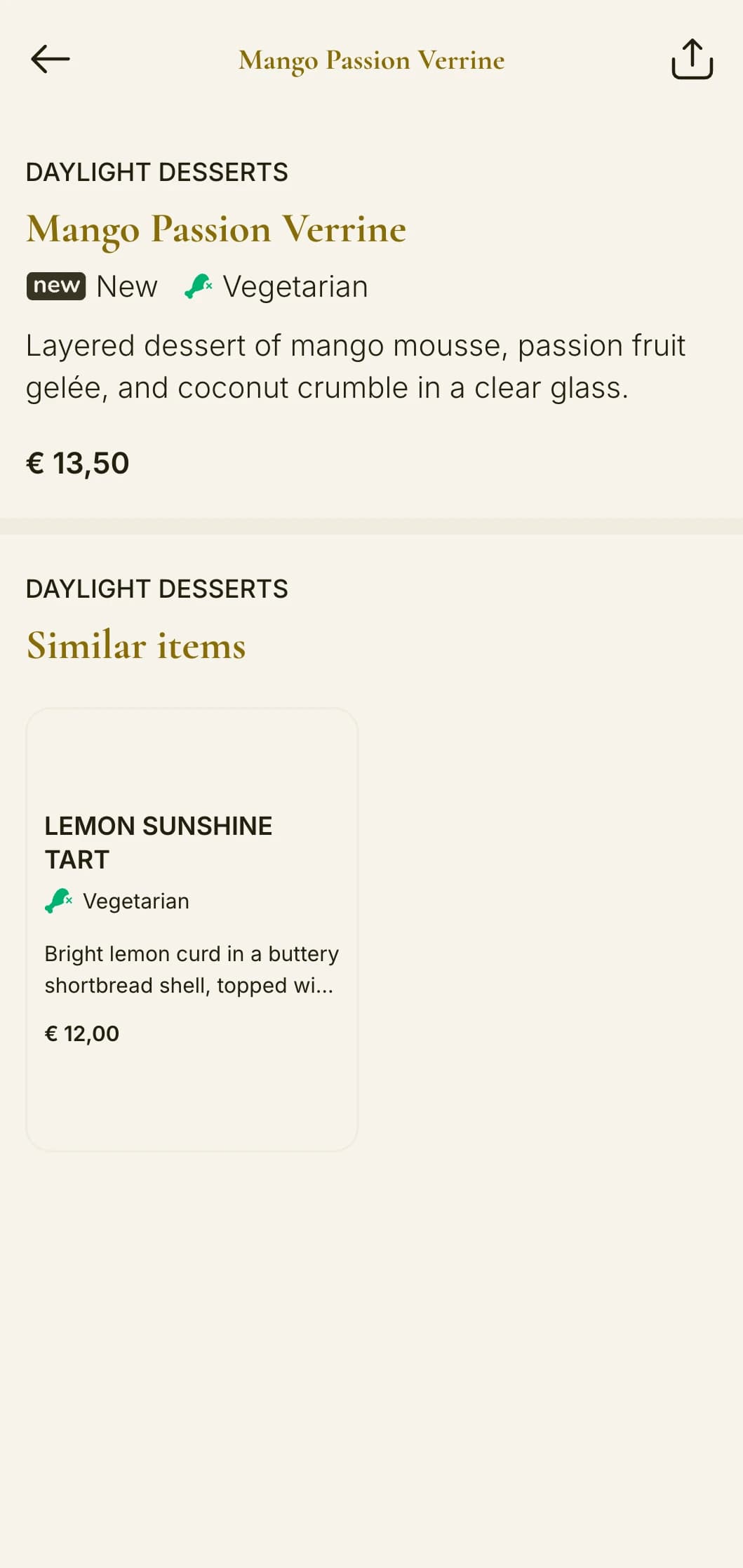Click the Lemon Sunshine Tart title

coord(159,843)
